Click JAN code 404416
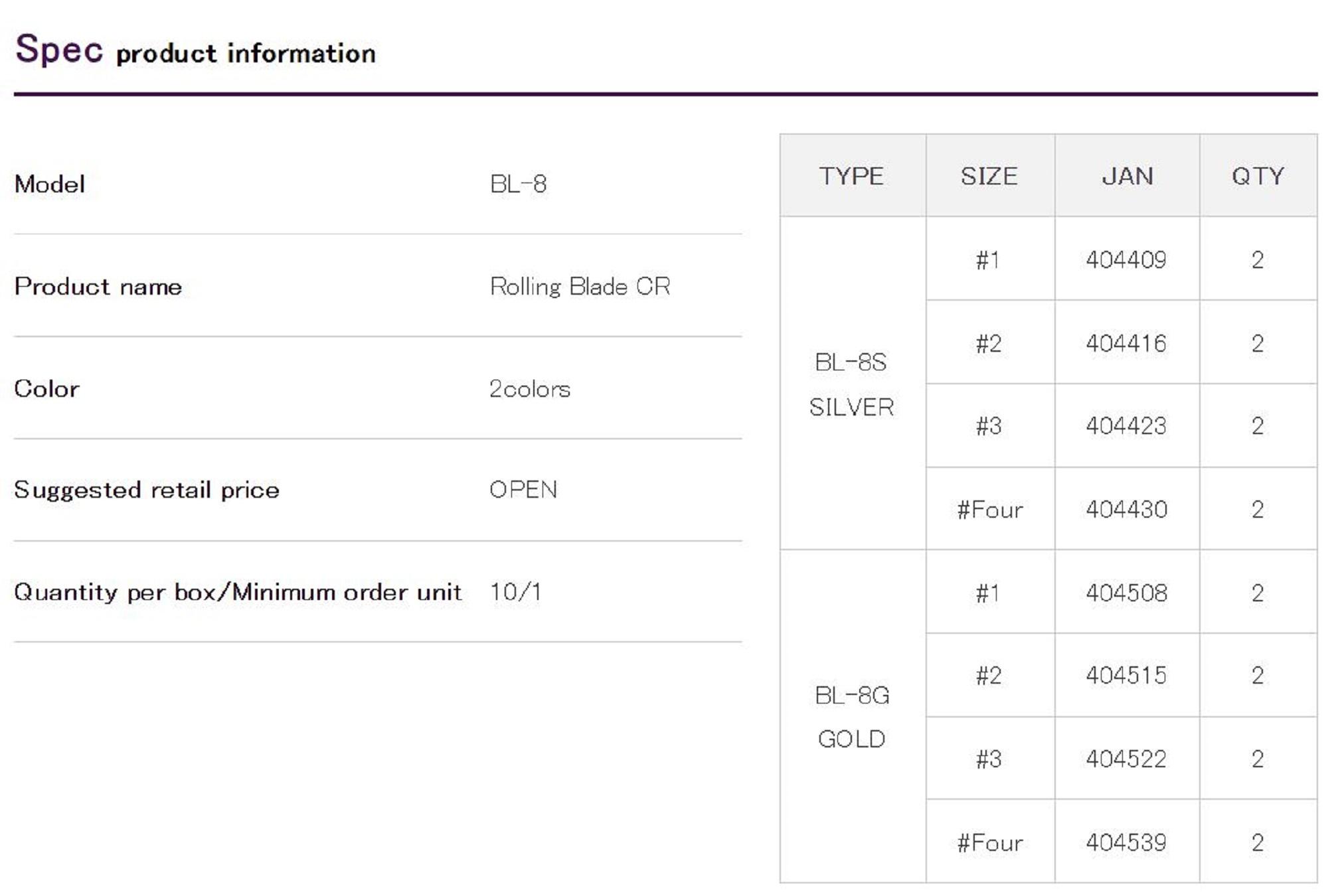The height and width of the screenshot is (896, 1328). (x=1126, y=343)
